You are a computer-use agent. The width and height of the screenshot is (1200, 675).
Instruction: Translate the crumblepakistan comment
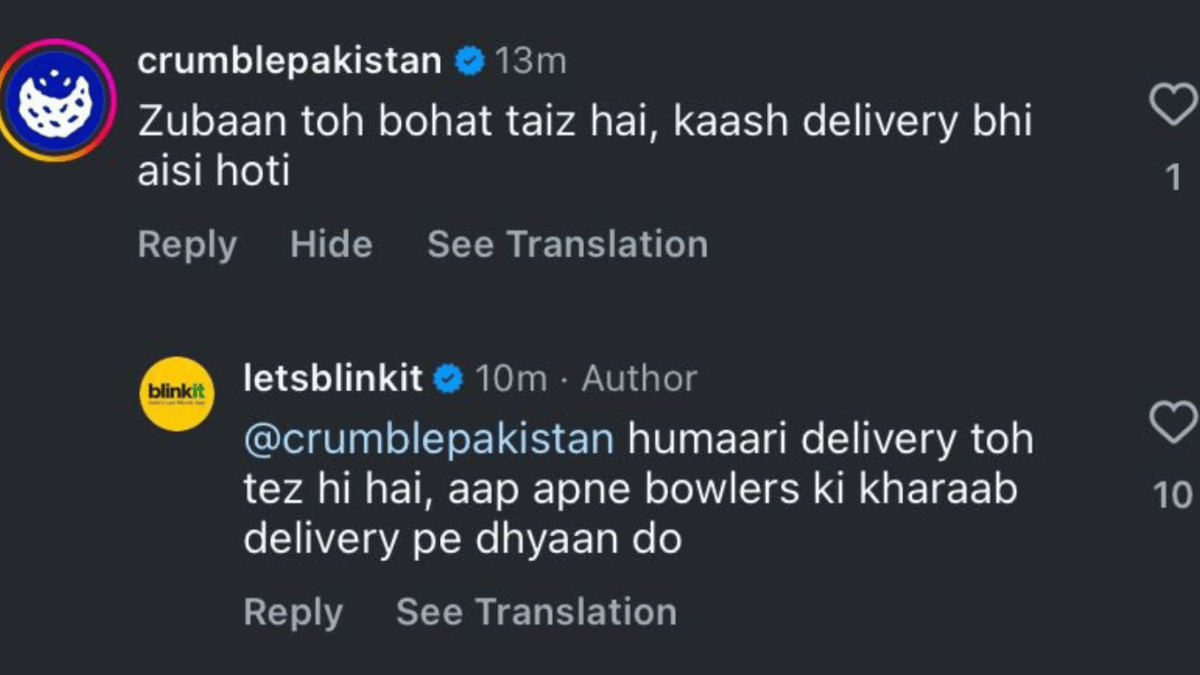(567, 245)
